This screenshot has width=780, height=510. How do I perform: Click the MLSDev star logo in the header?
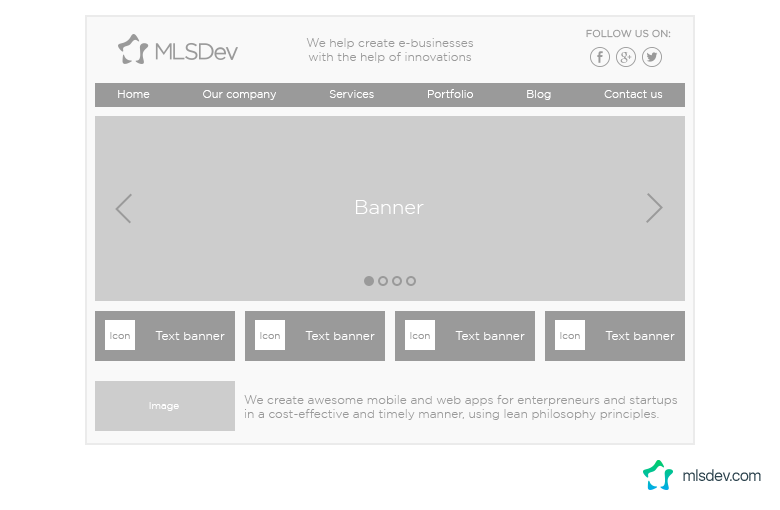(x=133, y=49)
